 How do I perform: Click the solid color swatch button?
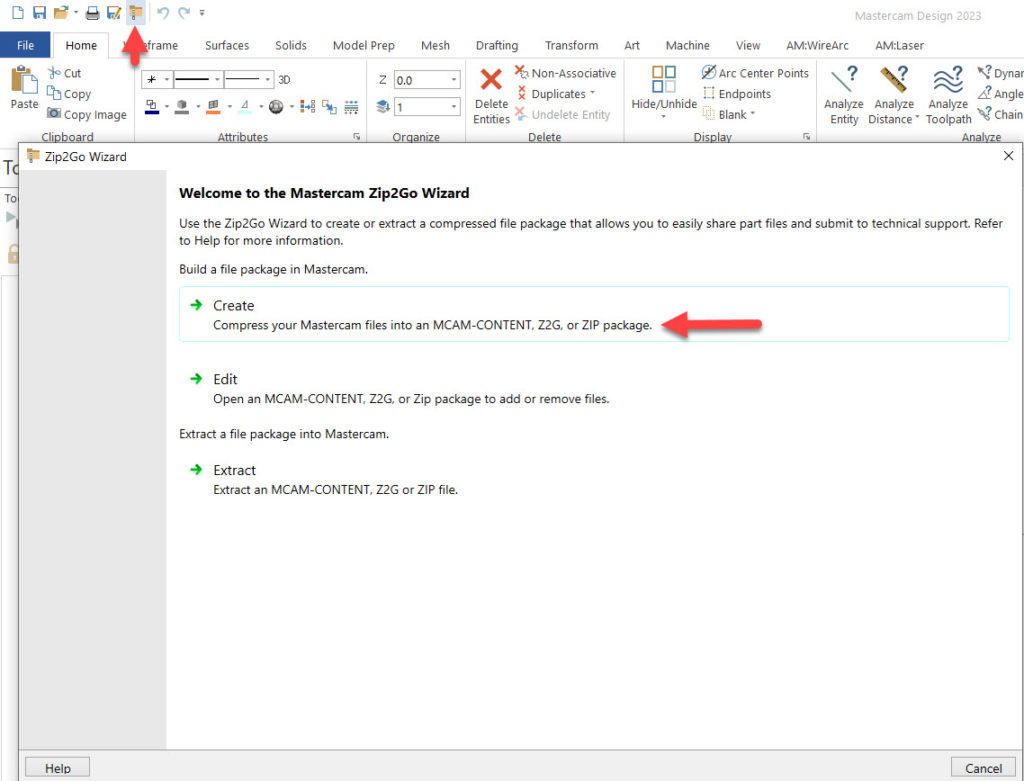[x=182, y=106]
